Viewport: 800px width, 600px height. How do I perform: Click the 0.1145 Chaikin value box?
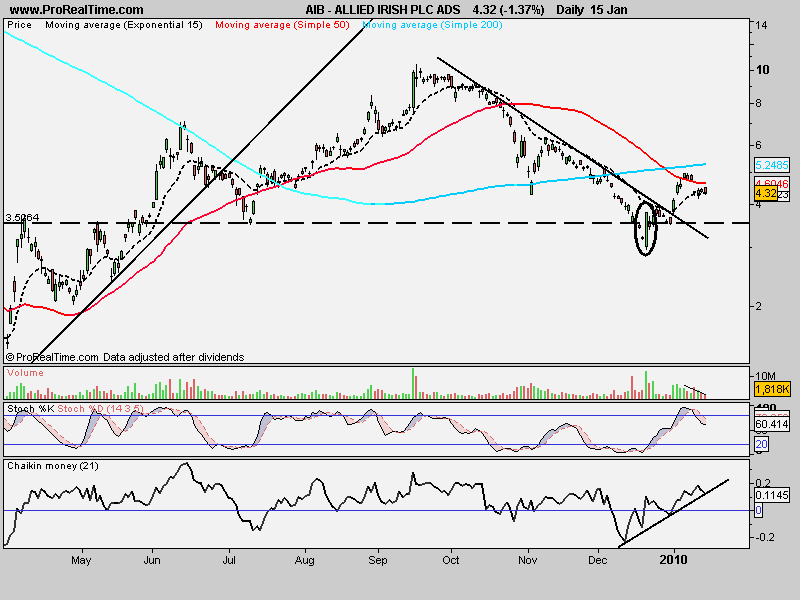[772, 495]
